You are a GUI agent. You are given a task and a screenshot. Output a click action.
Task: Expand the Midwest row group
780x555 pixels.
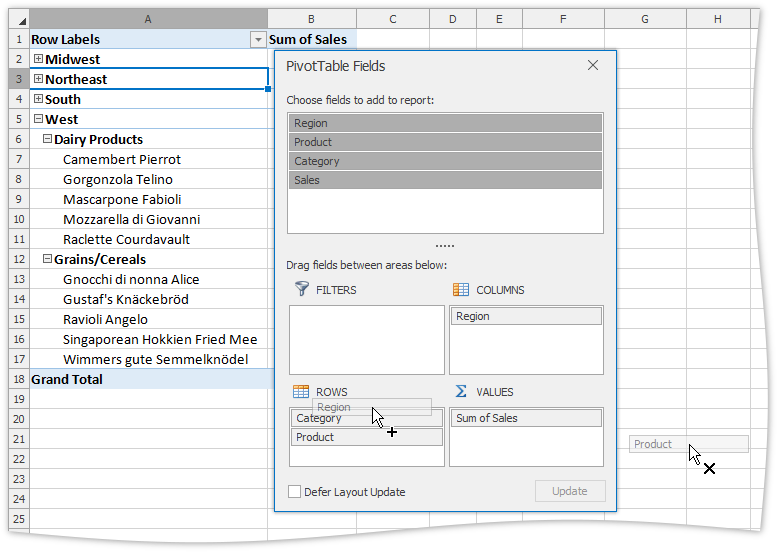(x=38, y=59)
